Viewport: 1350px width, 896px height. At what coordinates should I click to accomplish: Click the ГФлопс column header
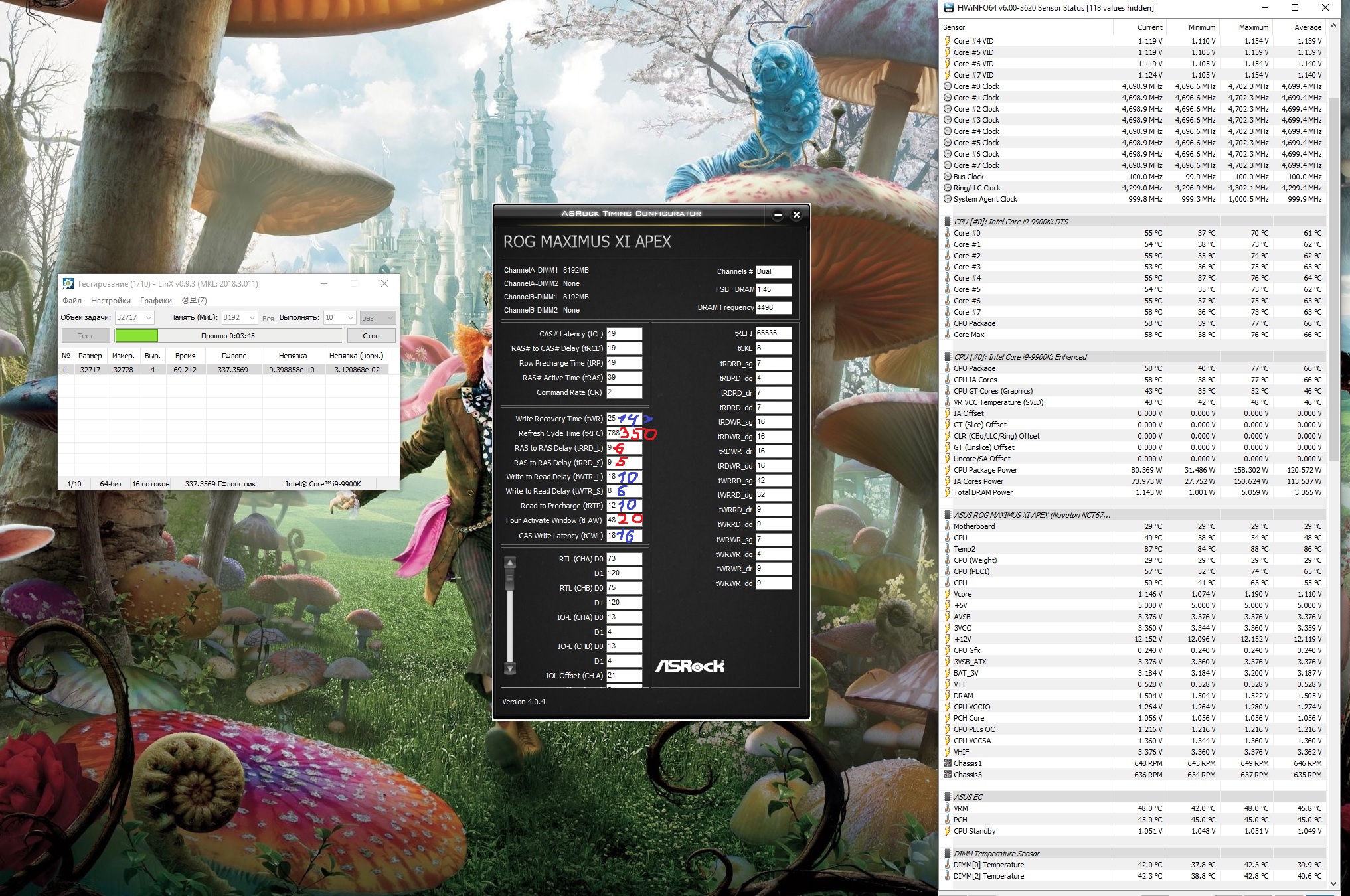click(234, 356)
